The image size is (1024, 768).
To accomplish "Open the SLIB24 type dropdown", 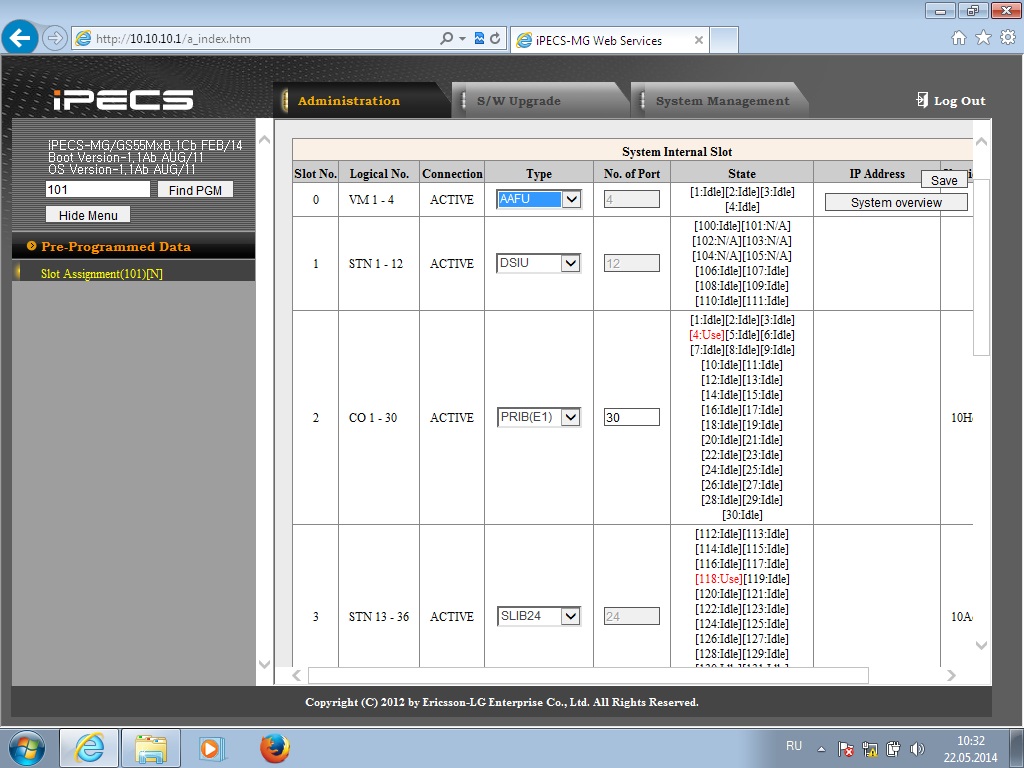I will [x=539, y=616].
